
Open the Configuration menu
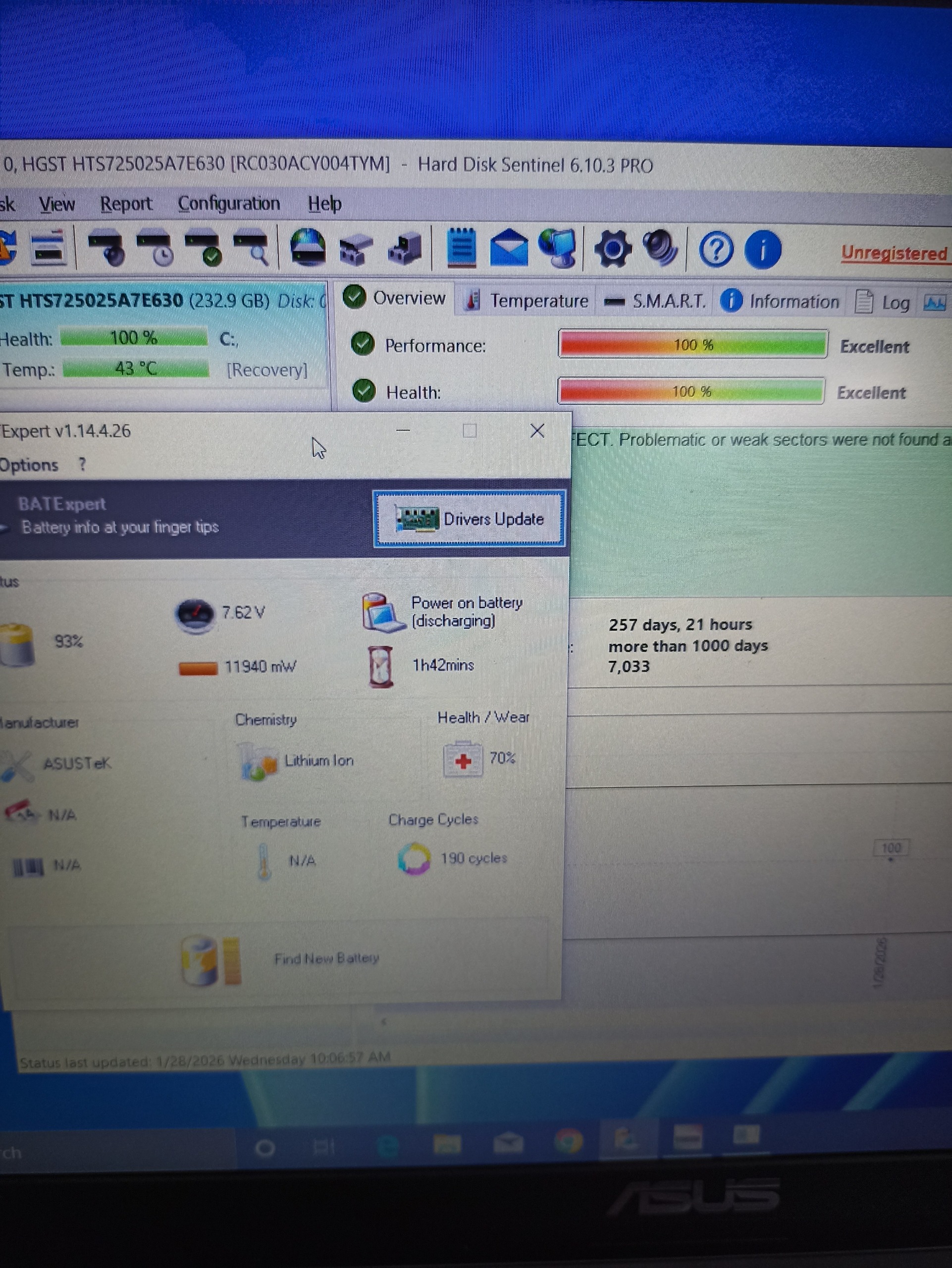coord(229,204)
